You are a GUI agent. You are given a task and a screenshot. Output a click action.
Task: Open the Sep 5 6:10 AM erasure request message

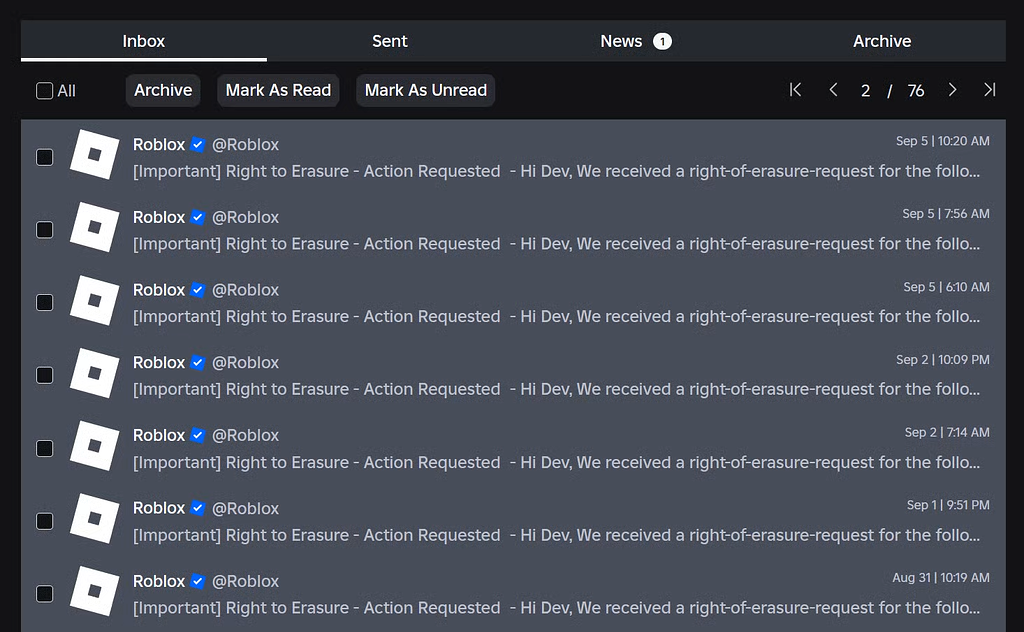[x=555, y=316]
